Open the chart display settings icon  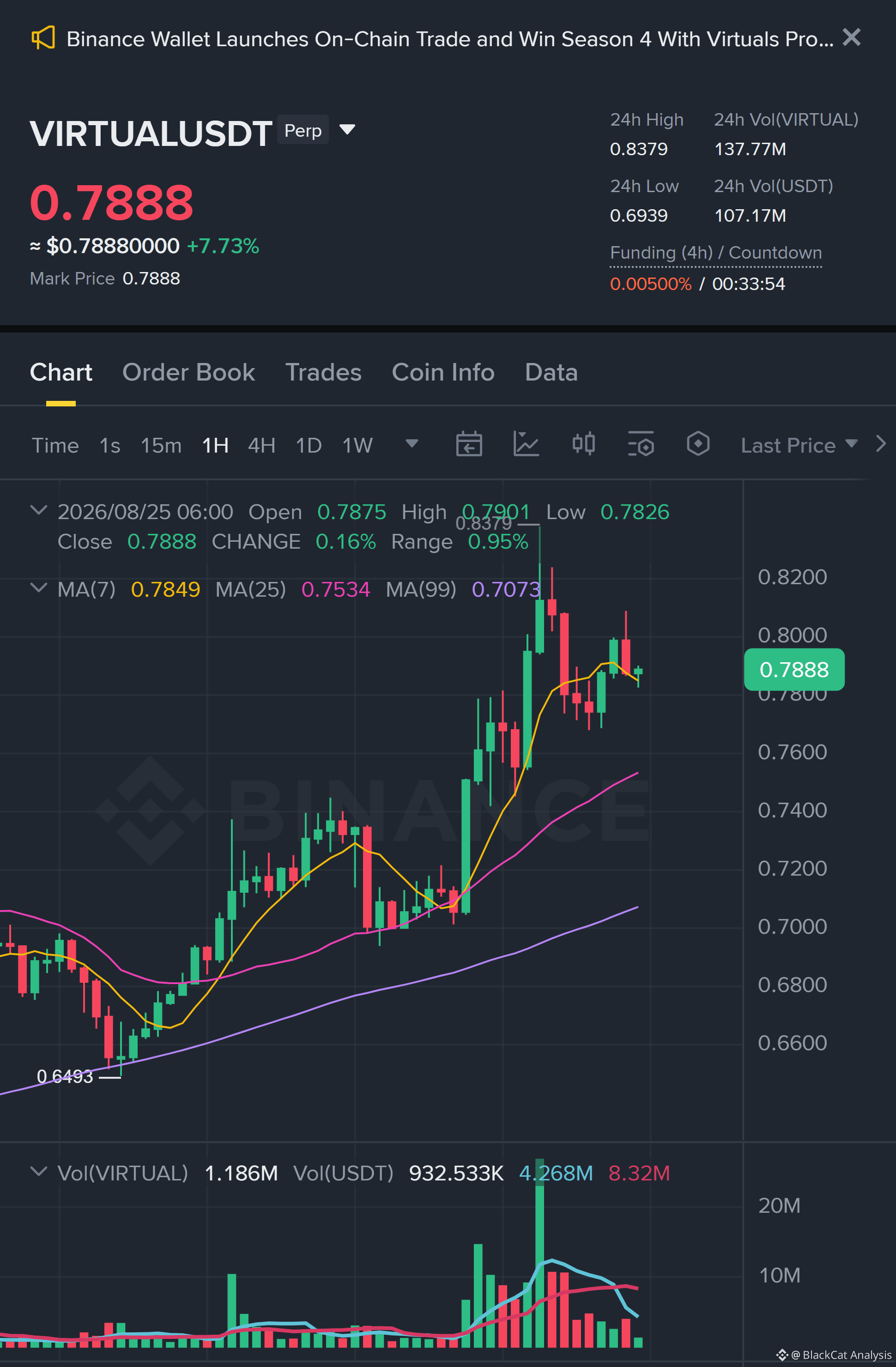coord(641,444)
